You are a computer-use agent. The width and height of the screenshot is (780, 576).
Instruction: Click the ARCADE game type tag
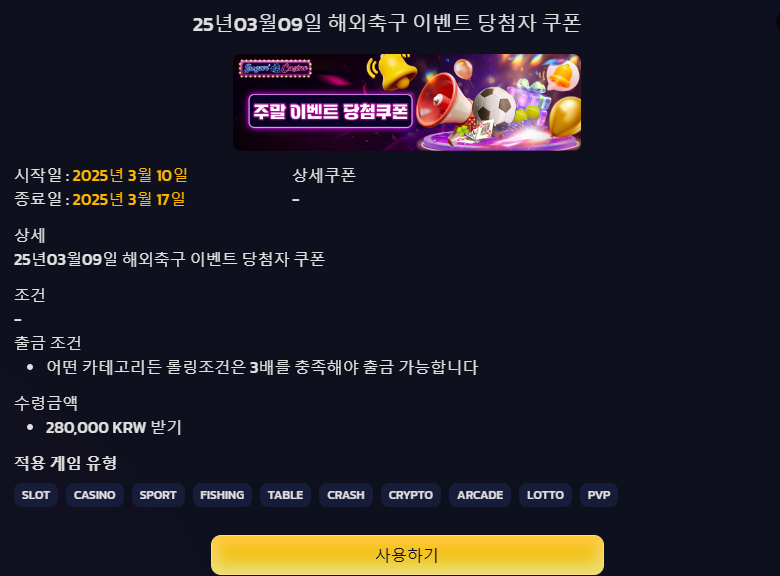pos(480,495)
